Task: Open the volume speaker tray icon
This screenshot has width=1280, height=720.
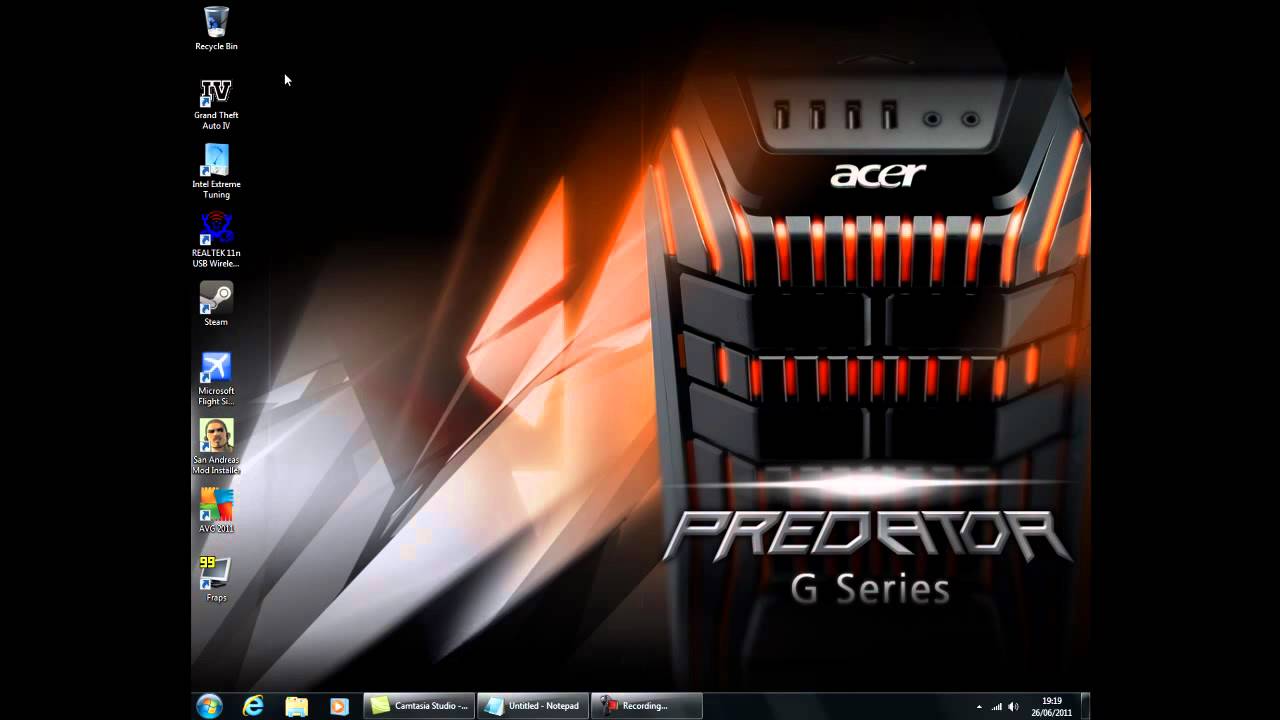Action: [x=1014, y=707]
